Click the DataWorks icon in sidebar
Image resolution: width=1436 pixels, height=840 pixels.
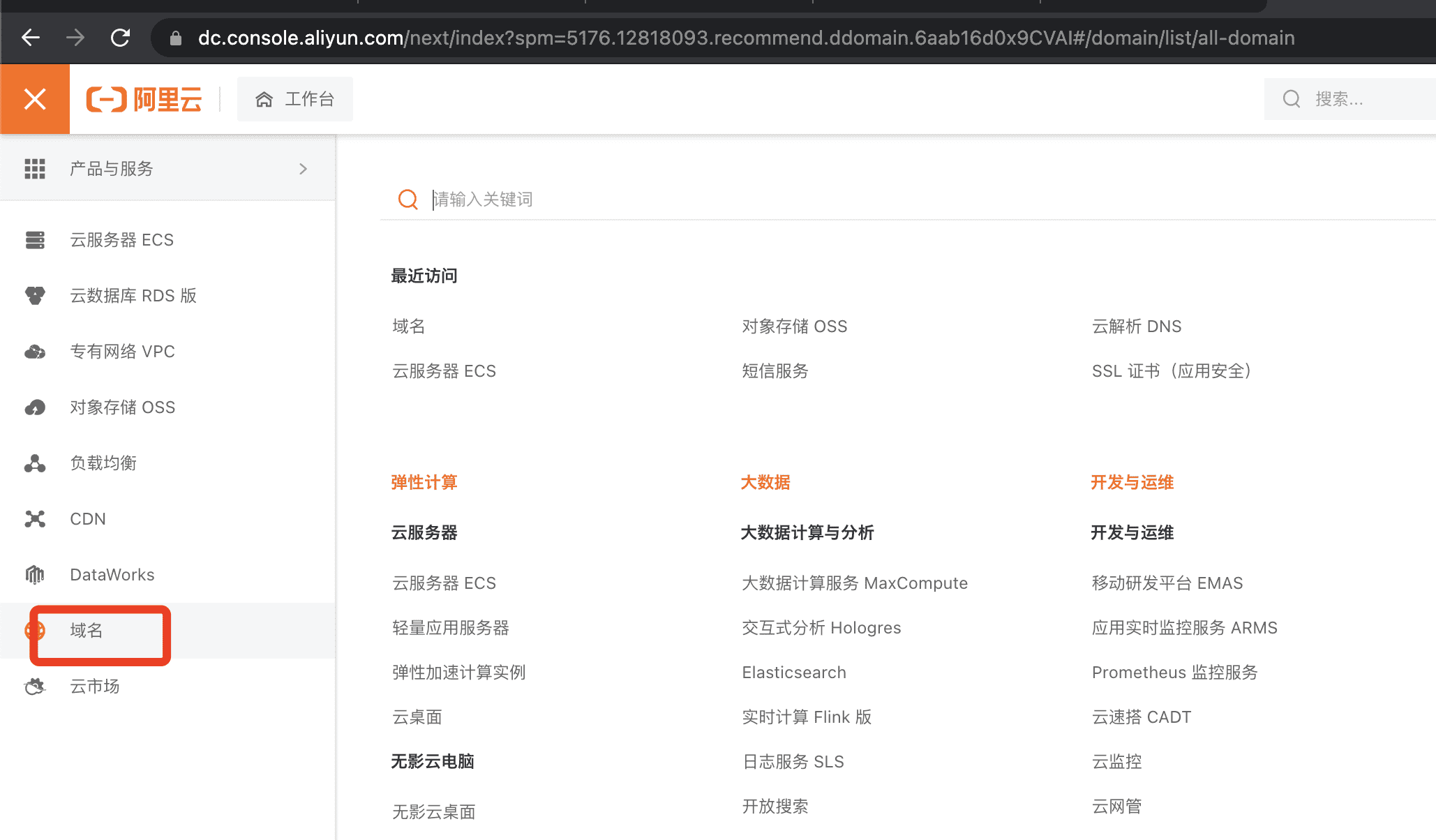coord(35,575)
